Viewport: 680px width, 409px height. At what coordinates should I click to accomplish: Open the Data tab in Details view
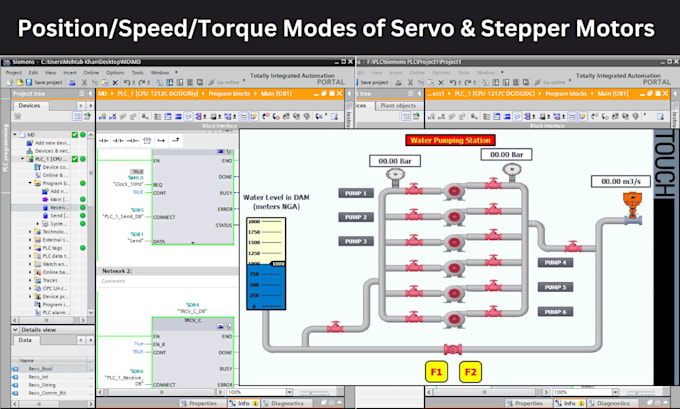[x=25, y=340]
